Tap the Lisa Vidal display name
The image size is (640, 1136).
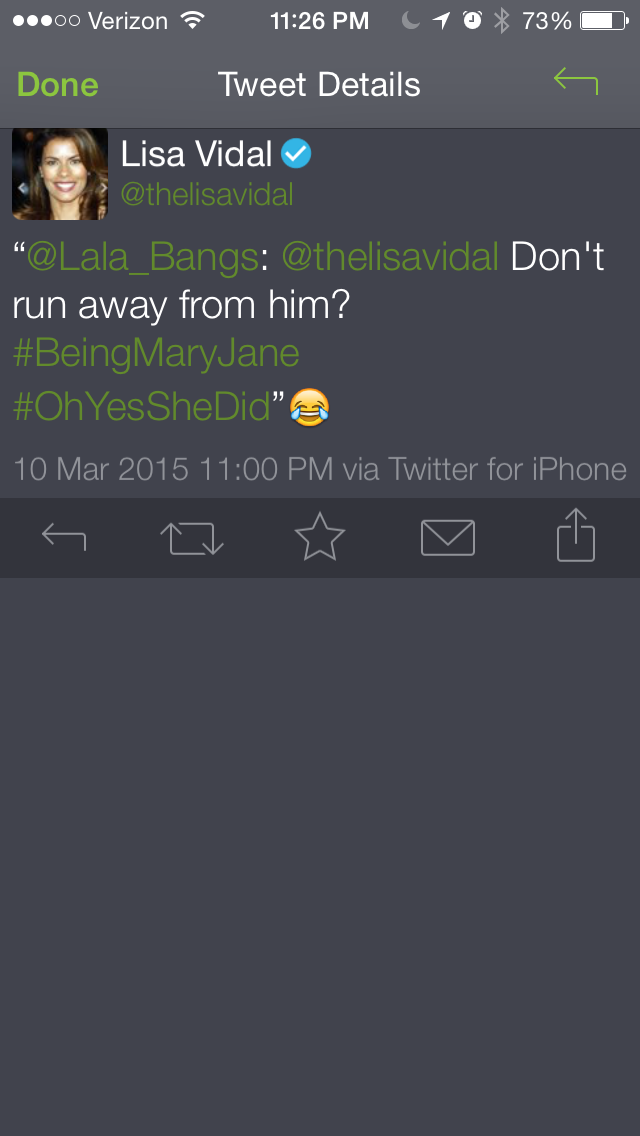coord(196,154)
